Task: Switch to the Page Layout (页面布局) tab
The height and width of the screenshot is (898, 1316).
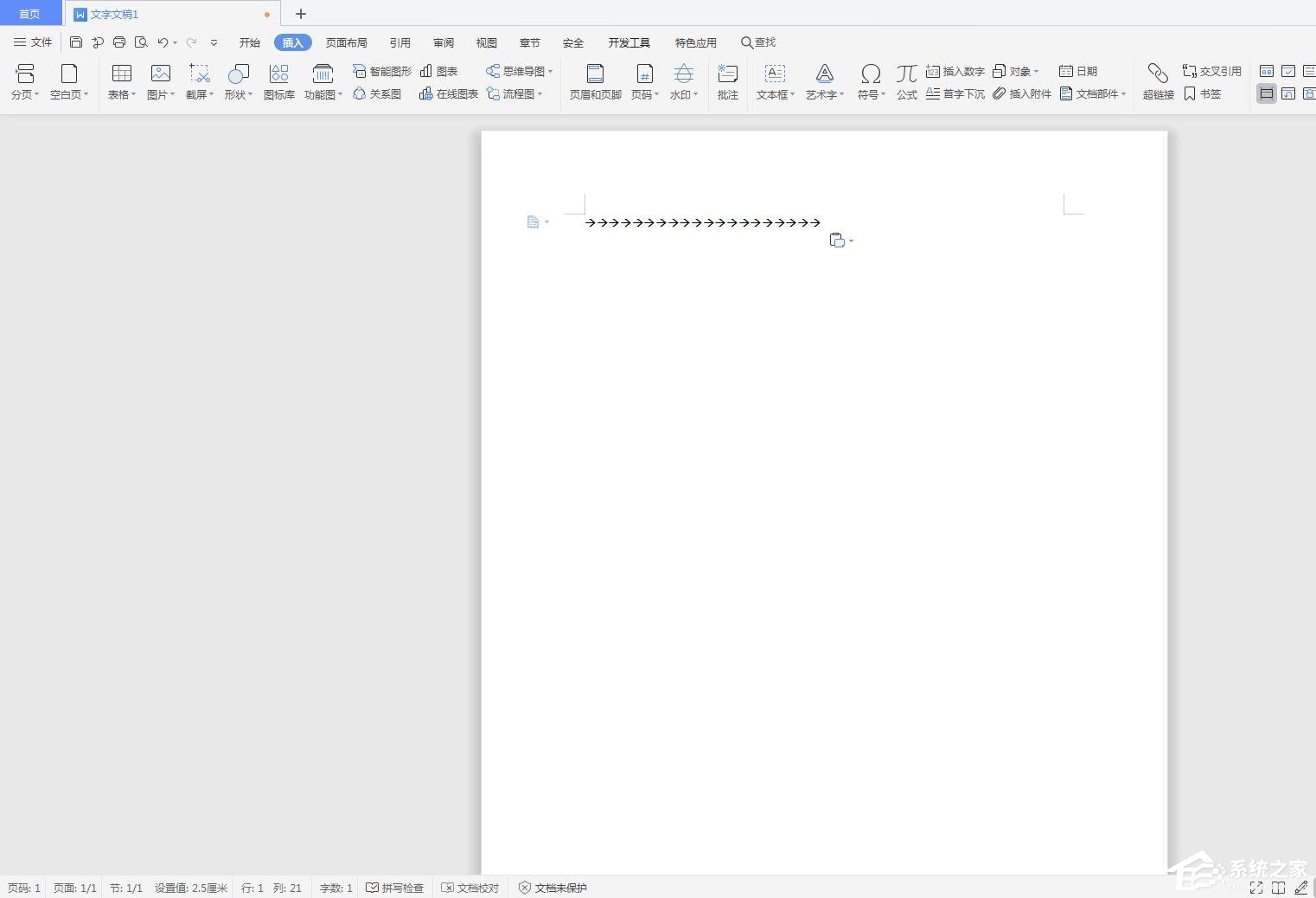Action: (x=347, y=42)
